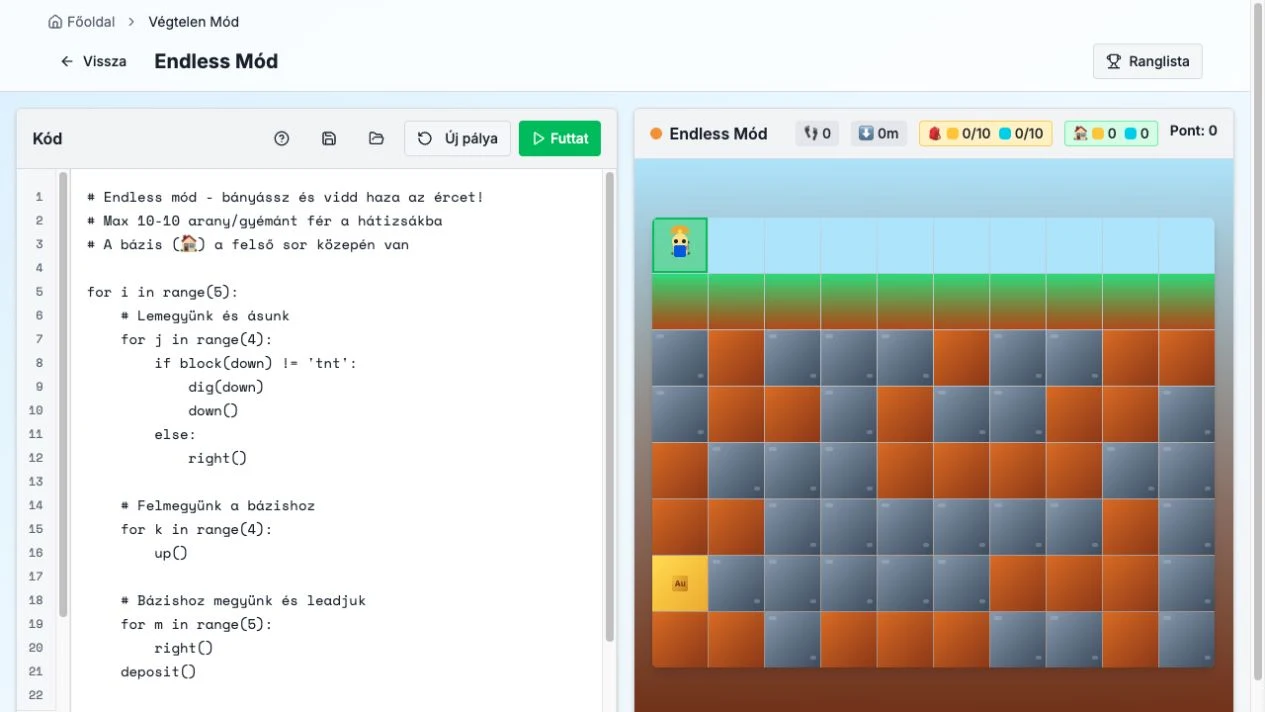Click the Endless Mód page heading
The width and height of the screenshot is (1265, 712).
(x=216, y=61)
